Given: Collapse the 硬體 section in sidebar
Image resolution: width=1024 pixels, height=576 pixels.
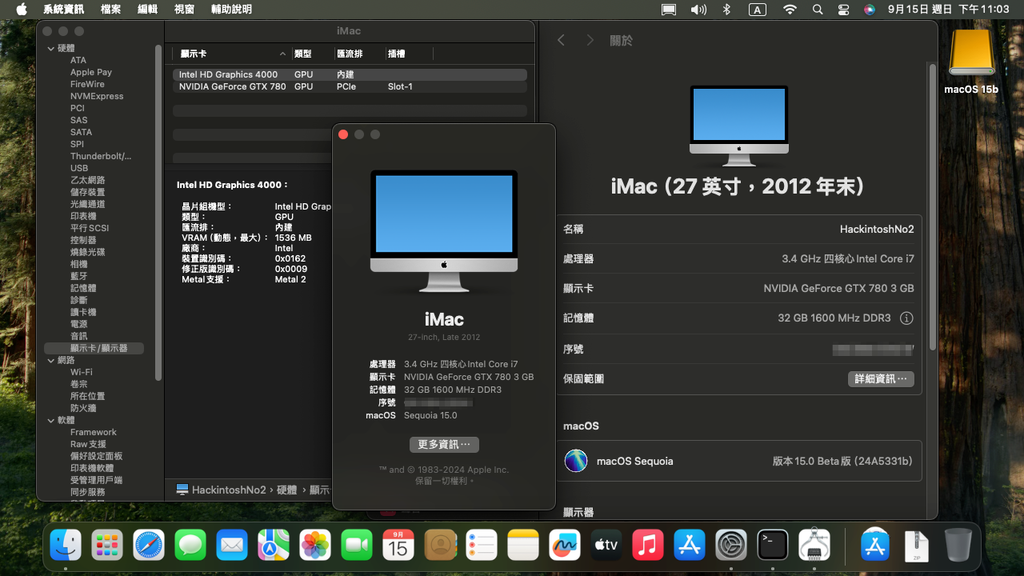Looking at the screenshot, I should coord(51,48).
